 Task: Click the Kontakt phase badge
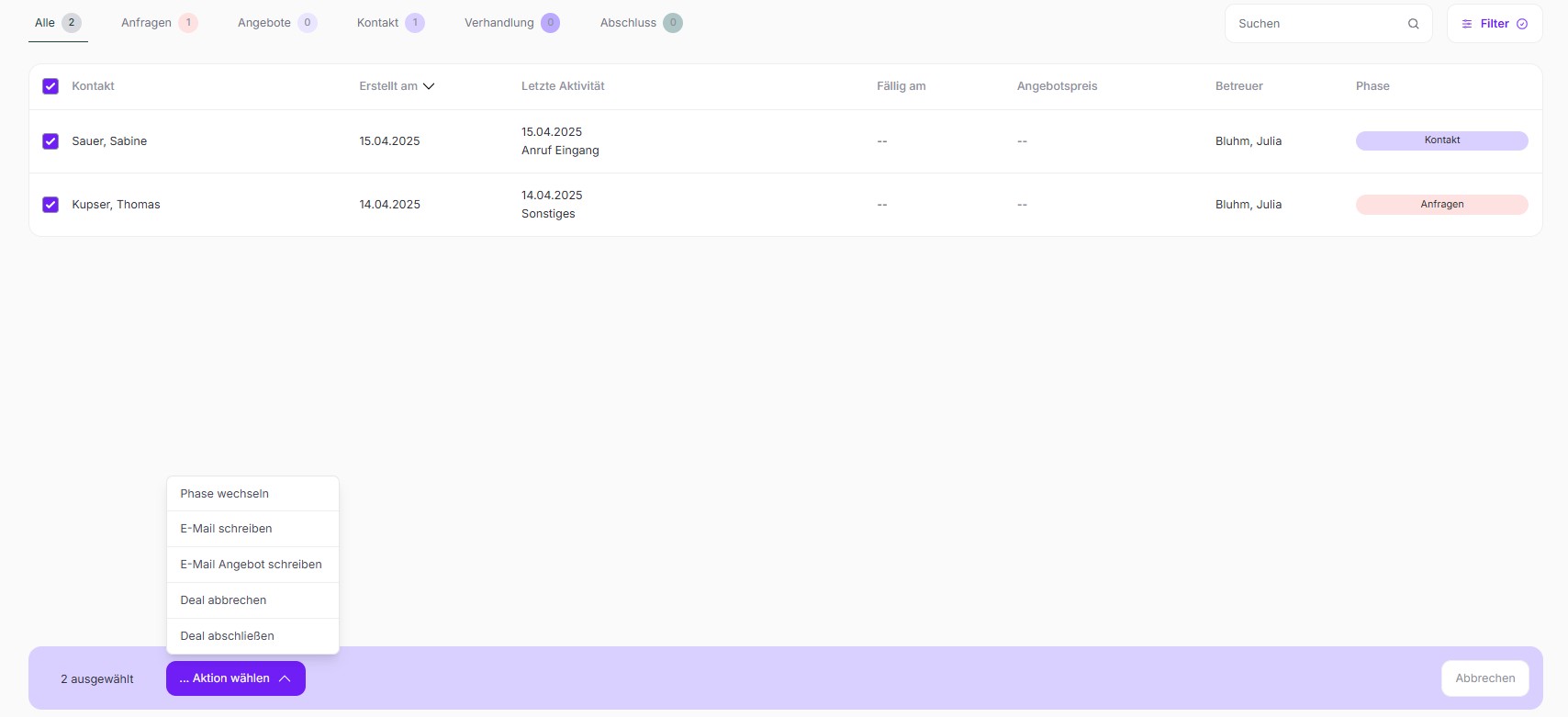[x=1441, y=140]
